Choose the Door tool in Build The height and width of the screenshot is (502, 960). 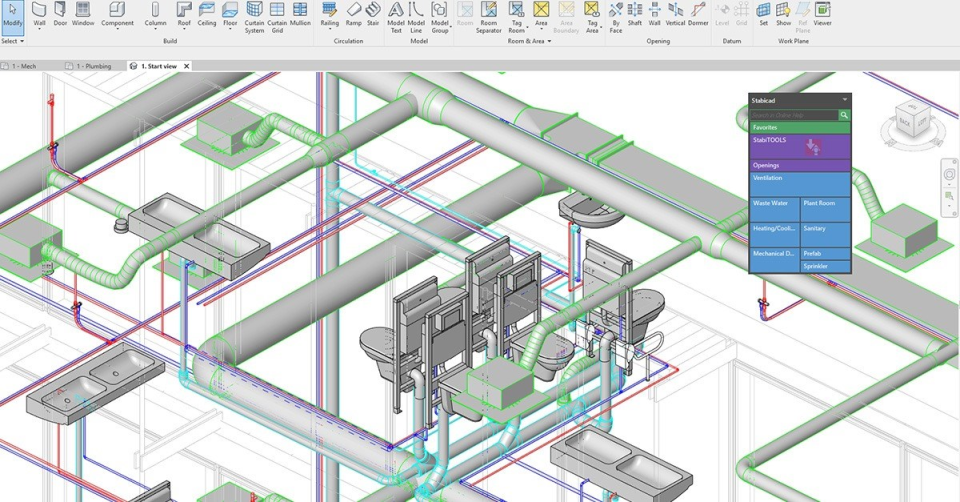click(x=62, y=15)
